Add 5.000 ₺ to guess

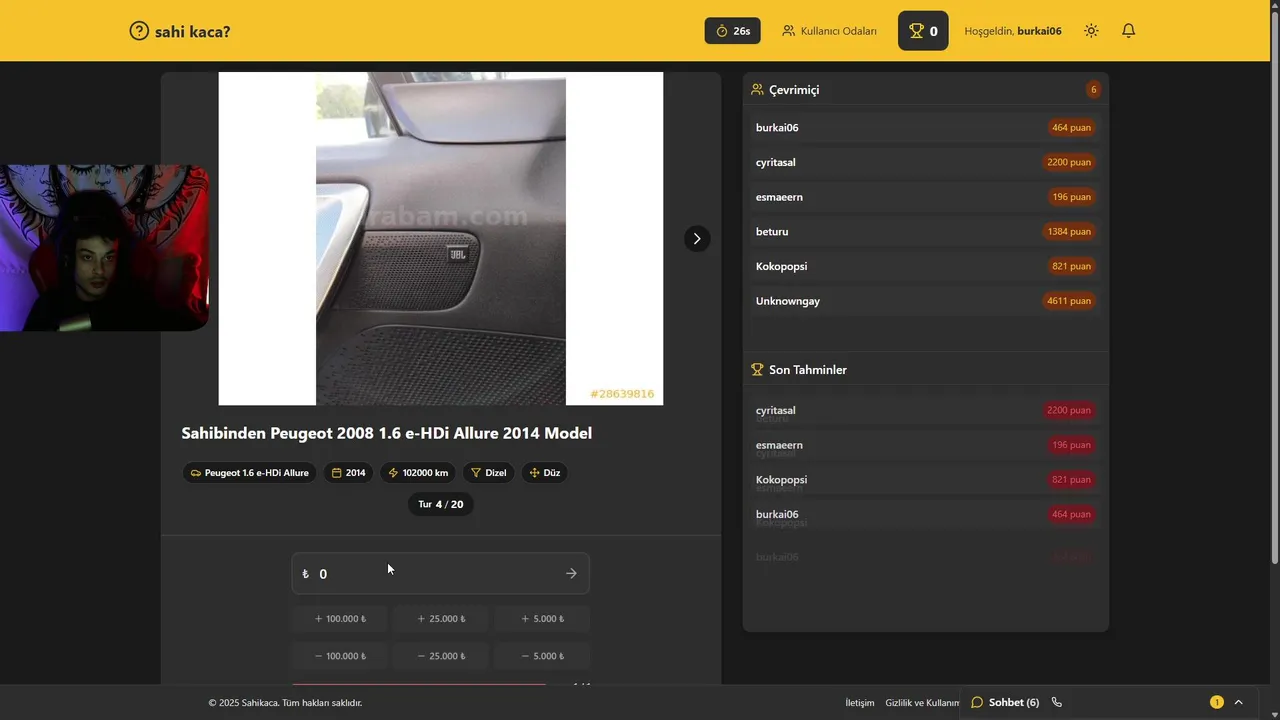click(542, 619)
